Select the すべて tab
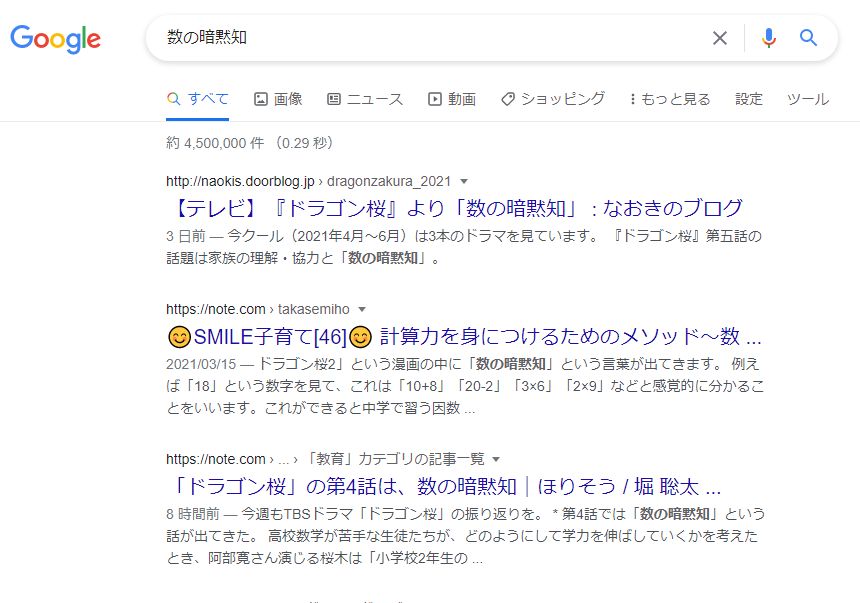Image resolution: width=860 pixels, height=603 pixels. click(197, 99)
